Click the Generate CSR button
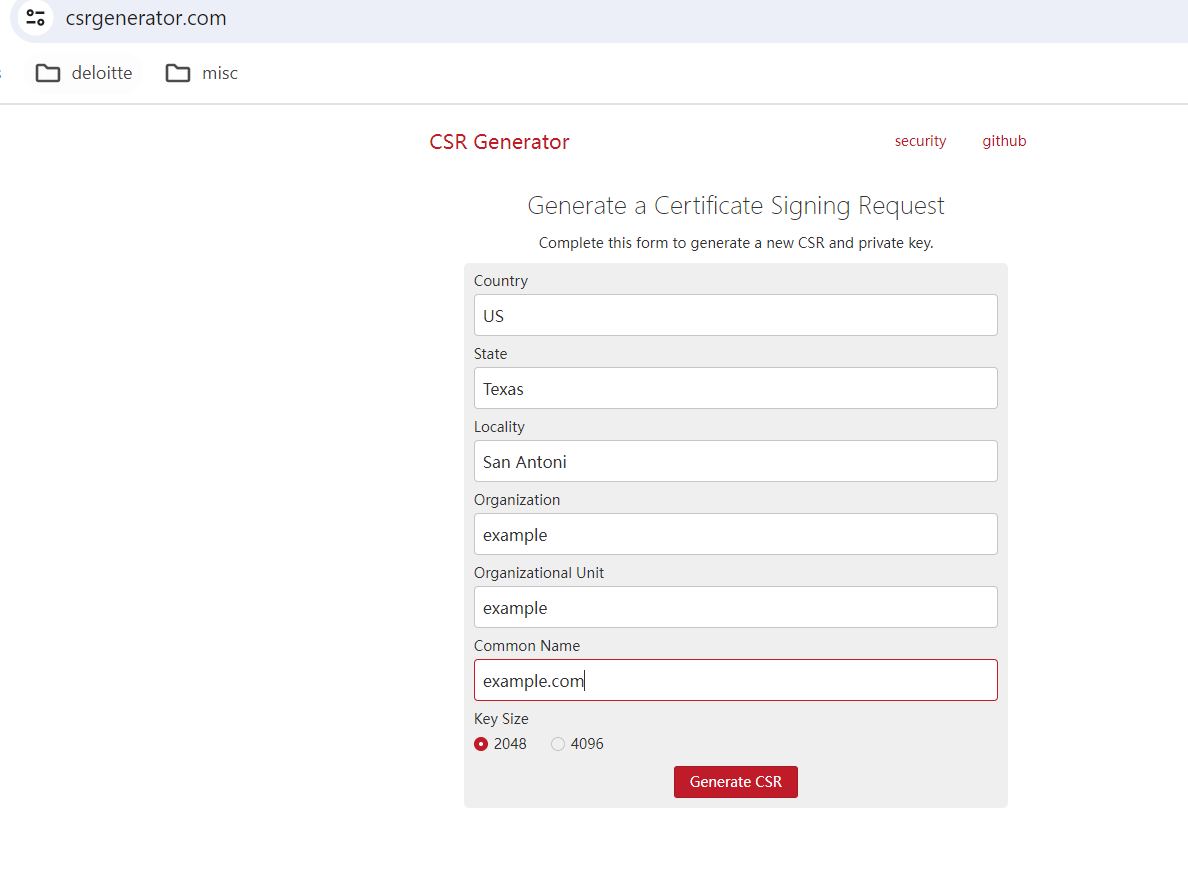1188x879 pixels. click(736, 782)
